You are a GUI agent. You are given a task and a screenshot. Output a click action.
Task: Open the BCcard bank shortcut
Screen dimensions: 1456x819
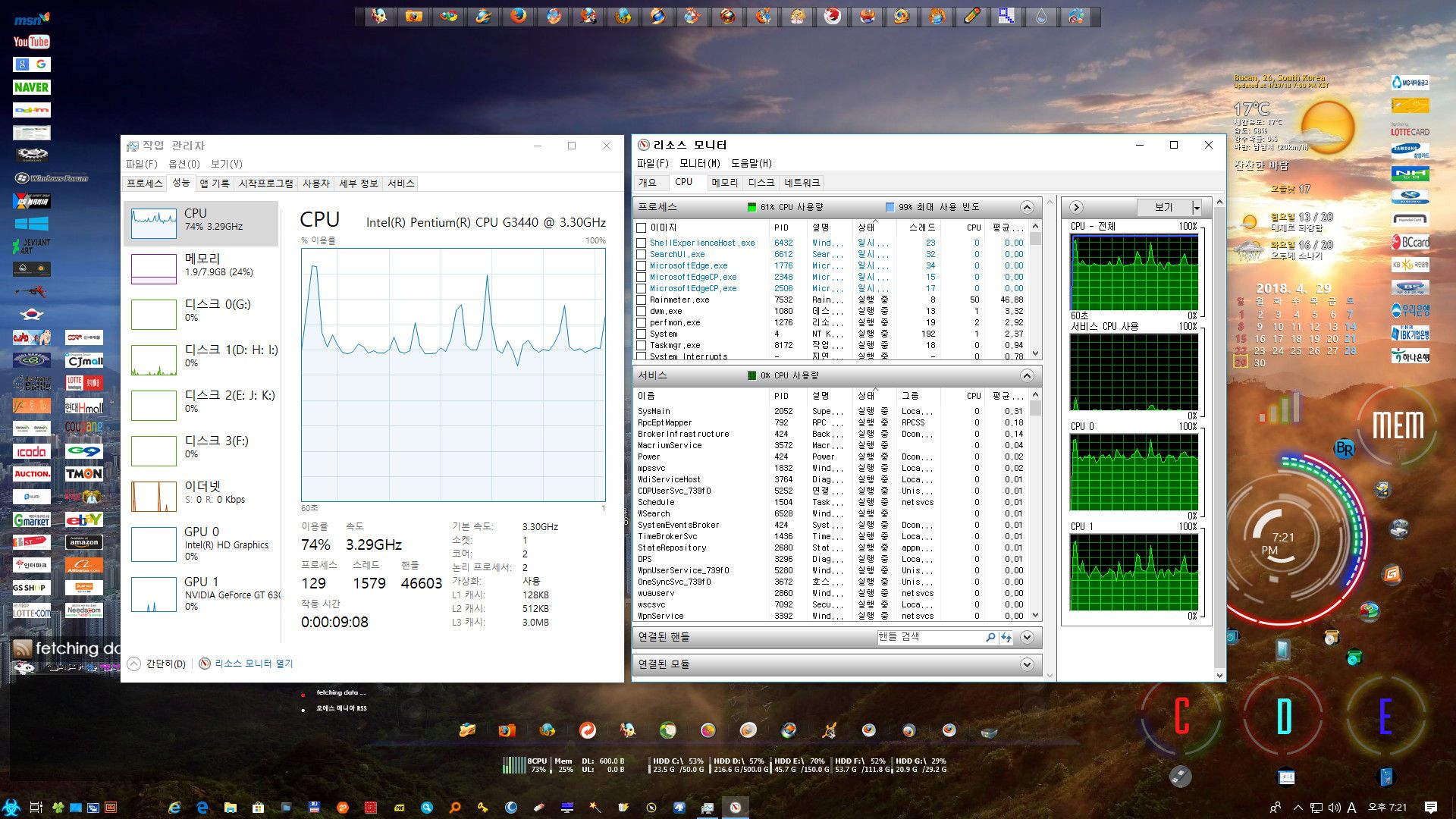pyautogui.click(x=1410, y=242)
